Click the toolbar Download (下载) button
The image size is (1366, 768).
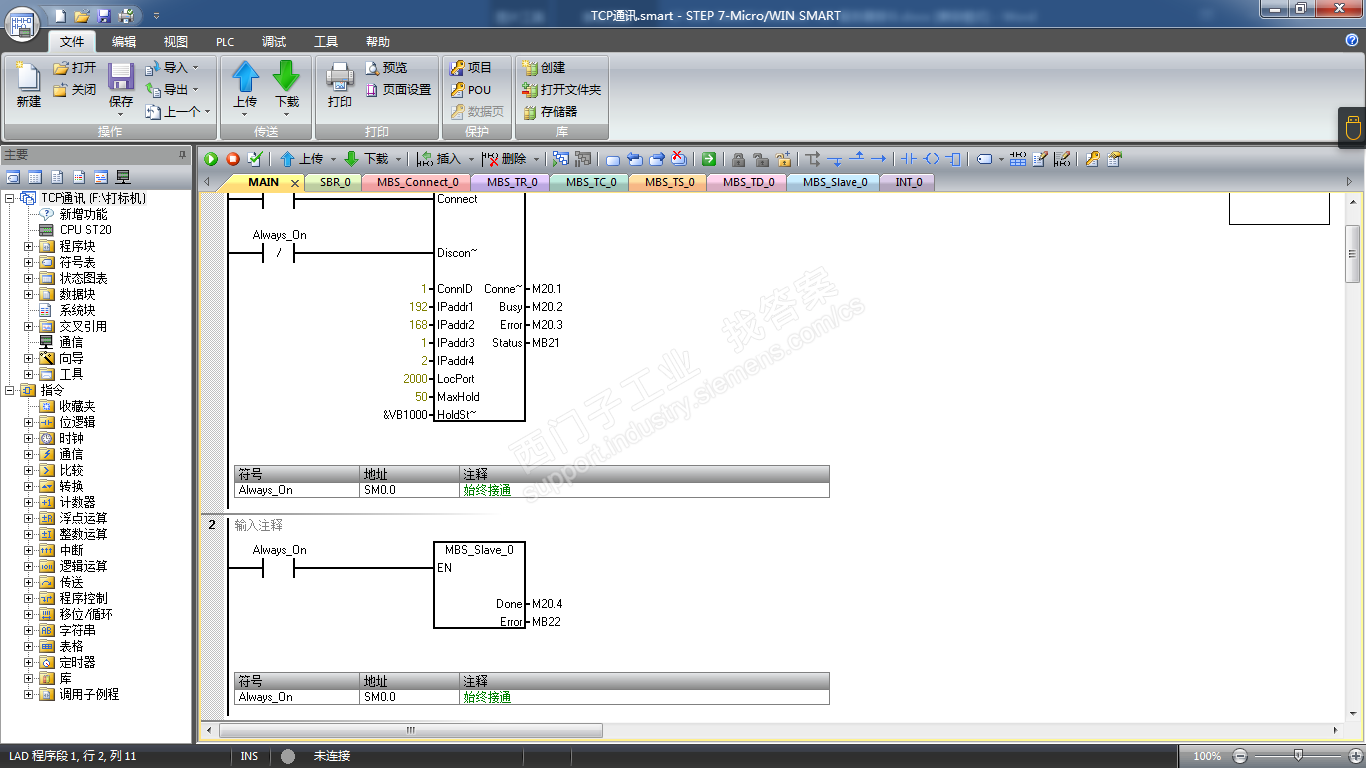click(x=368, y=159)
